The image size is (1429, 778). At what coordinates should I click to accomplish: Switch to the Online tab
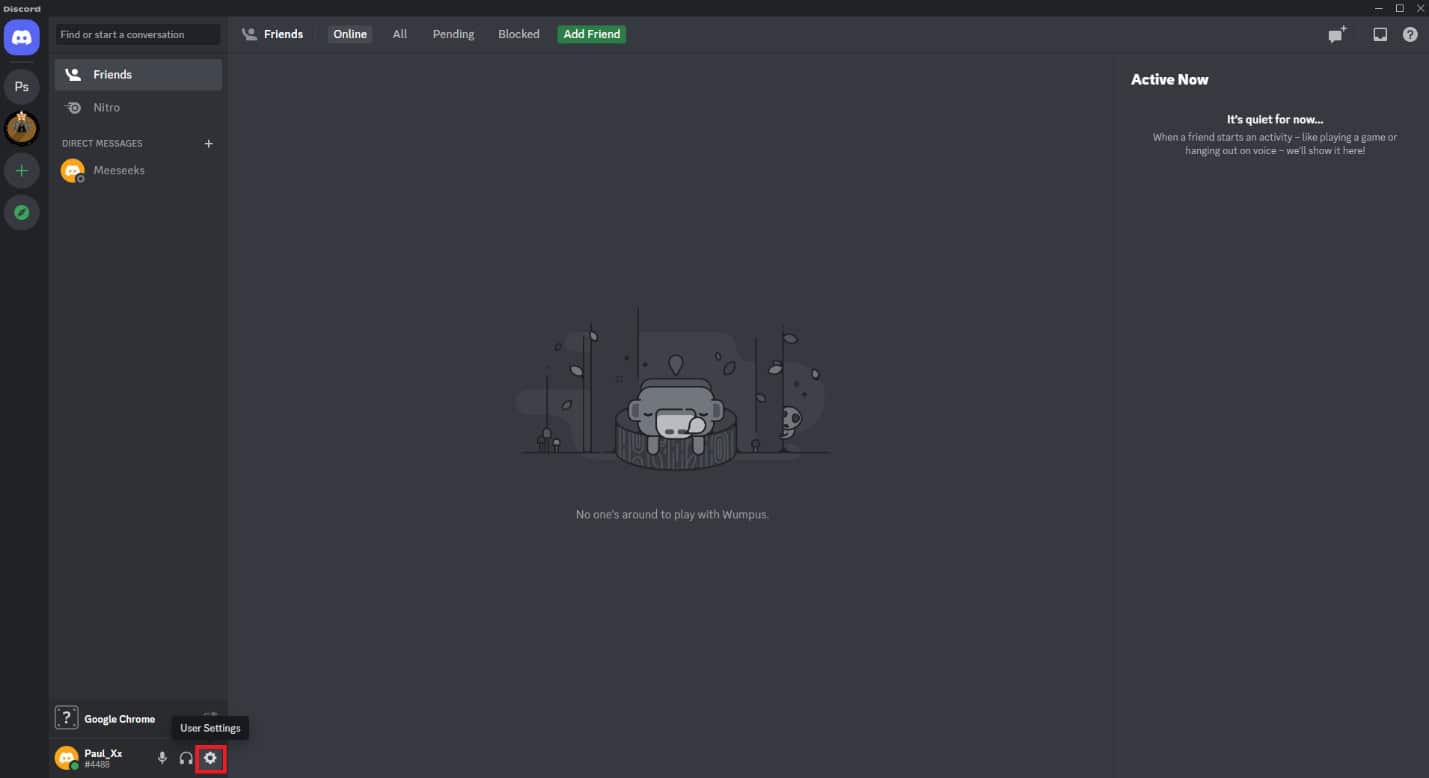(x=350, y=34)
